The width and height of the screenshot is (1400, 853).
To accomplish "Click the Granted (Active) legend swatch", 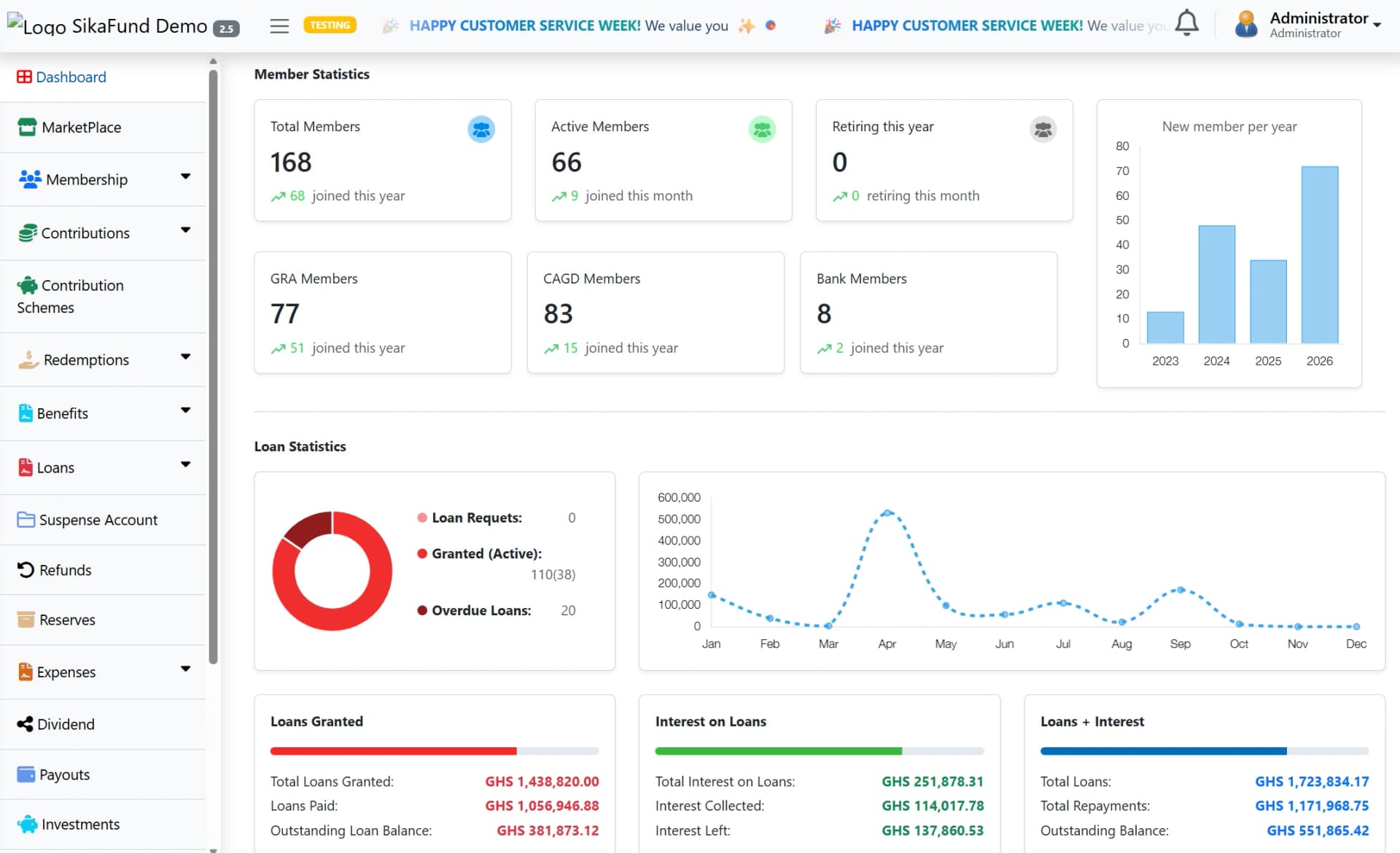I will 422,553.
